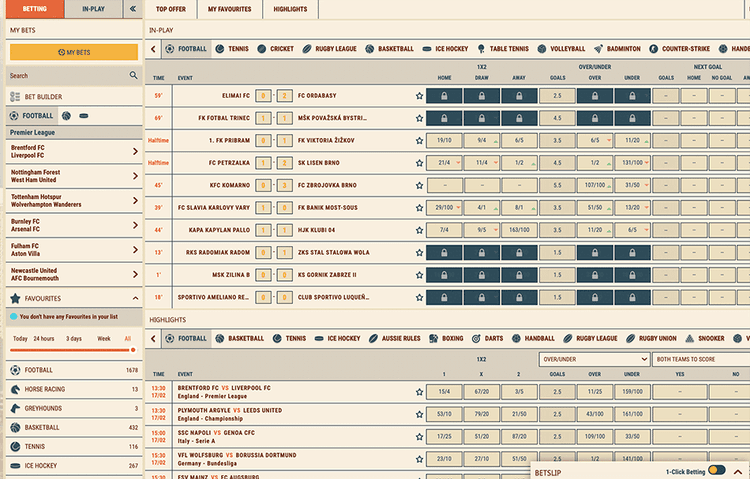Select All time filter
750x479 pixels.
(x=128, y=338)
